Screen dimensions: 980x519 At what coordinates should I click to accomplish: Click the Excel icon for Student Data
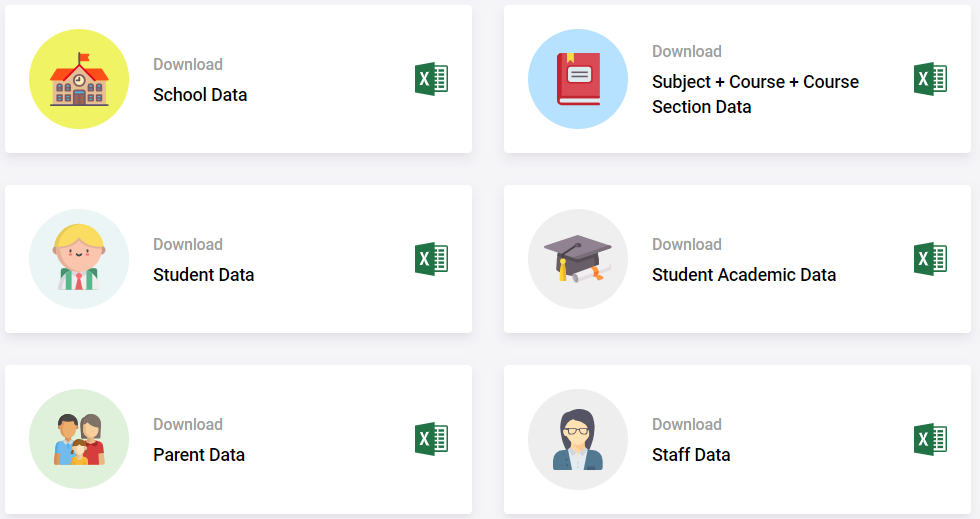pyautogui.click(x=432, y=259)
